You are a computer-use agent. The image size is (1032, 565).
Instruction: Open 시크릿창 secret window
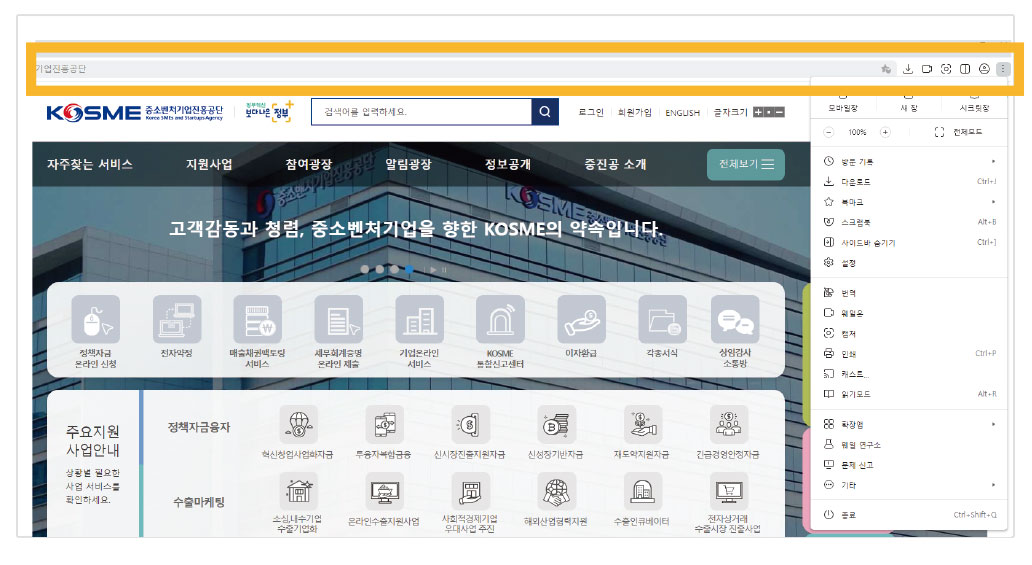click(x=974, y=104)
